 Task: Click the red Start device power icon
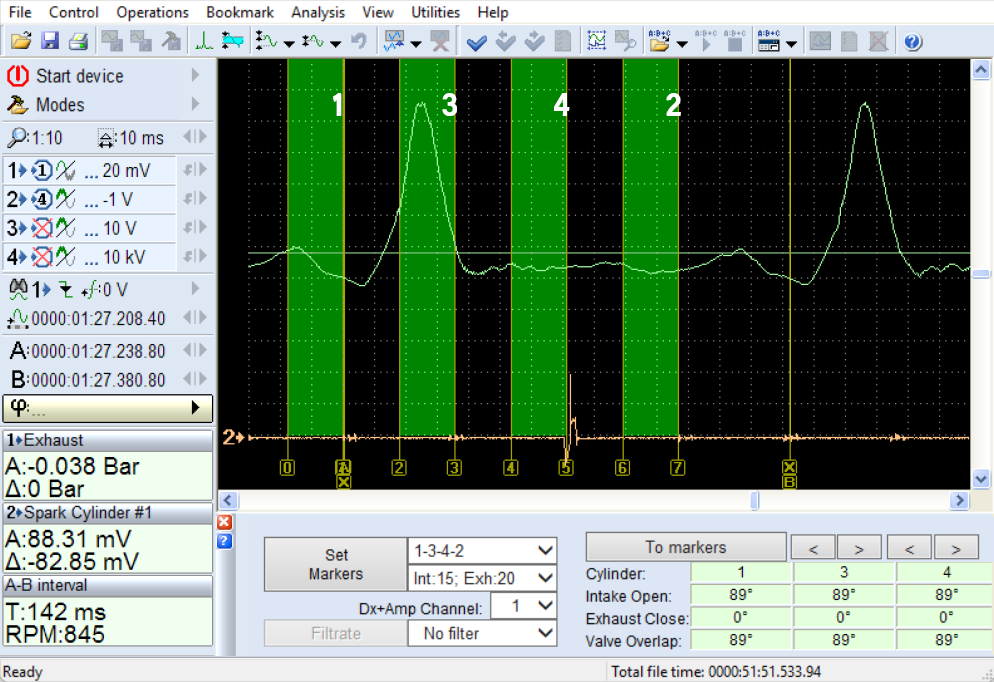tap(18, 75)
